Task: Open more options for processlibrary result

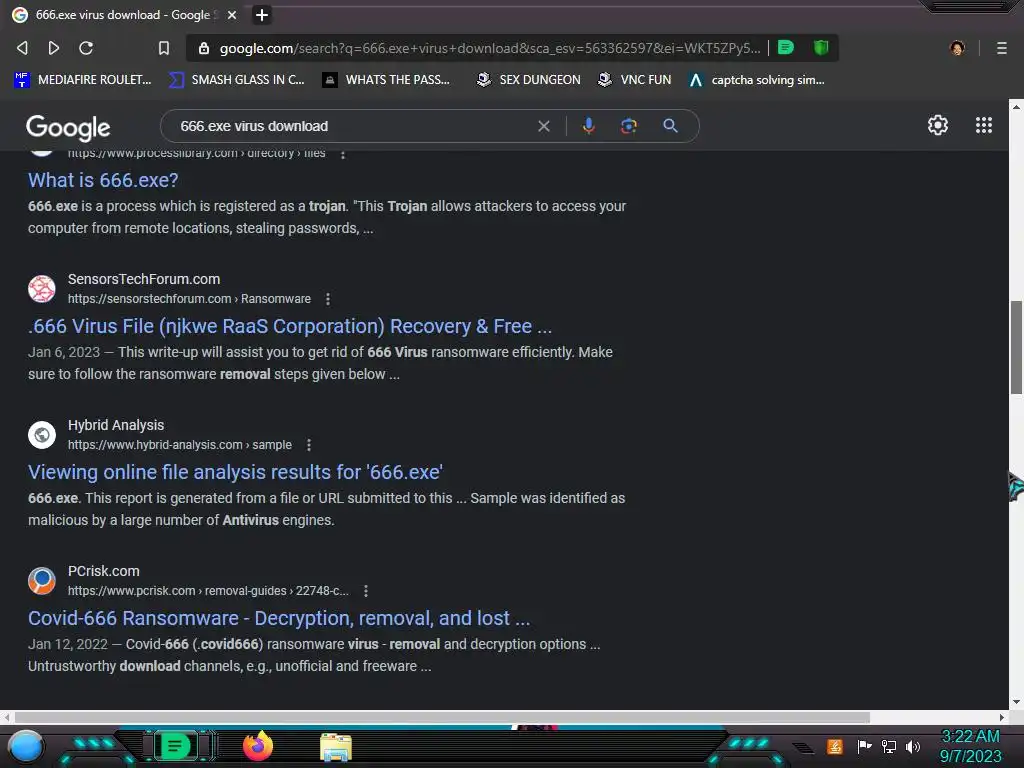Action: pos(343,154)
